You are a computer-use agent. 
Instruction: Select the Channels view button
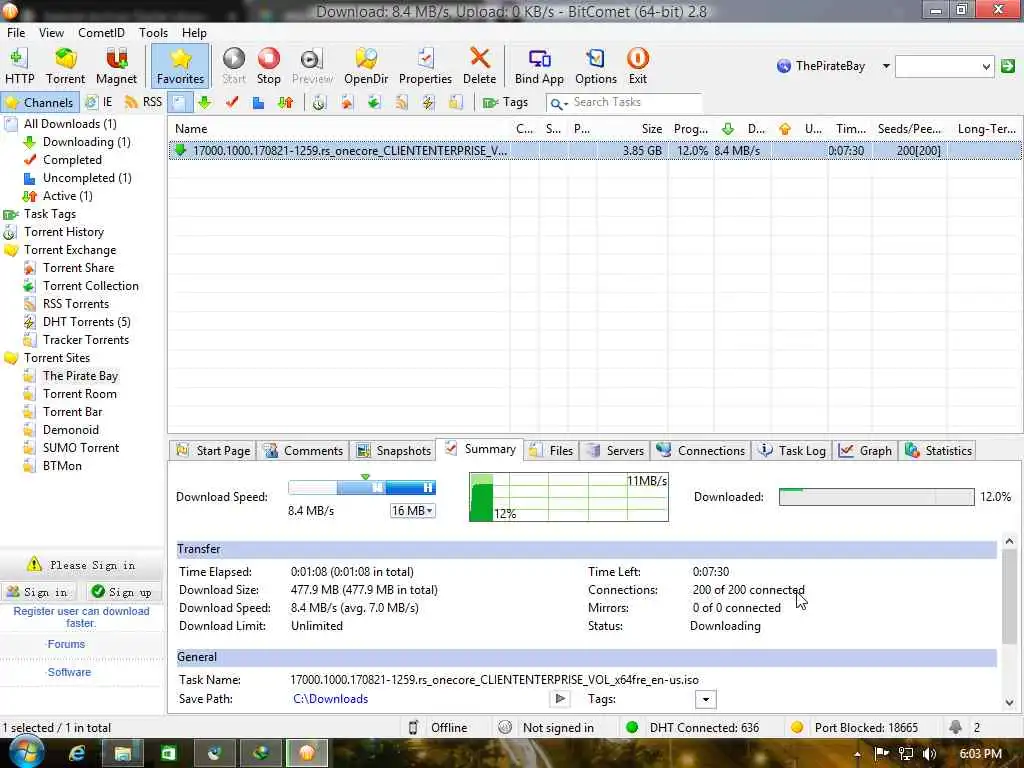pos(40,103)
